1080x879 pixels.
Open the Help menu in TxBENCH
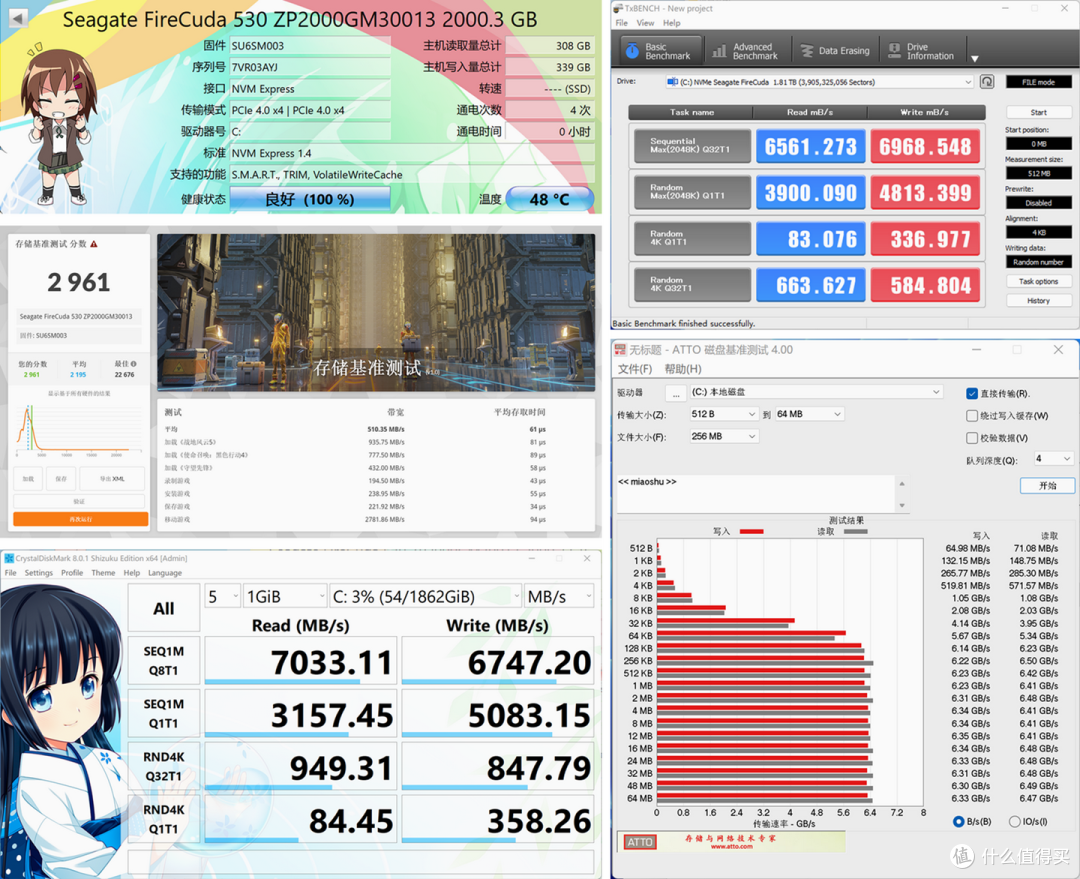click(x=672, y=23)
